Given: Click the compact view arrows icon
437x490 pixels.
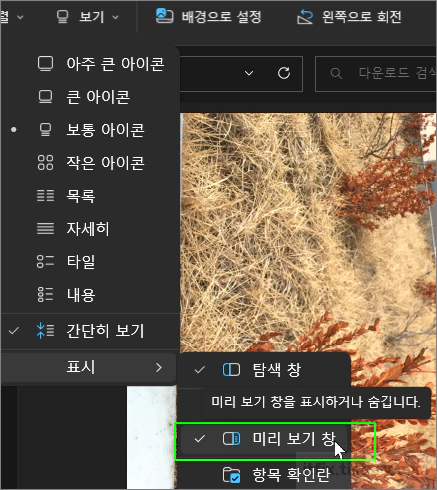Looking at the screenshot, I should coord(45,331).
